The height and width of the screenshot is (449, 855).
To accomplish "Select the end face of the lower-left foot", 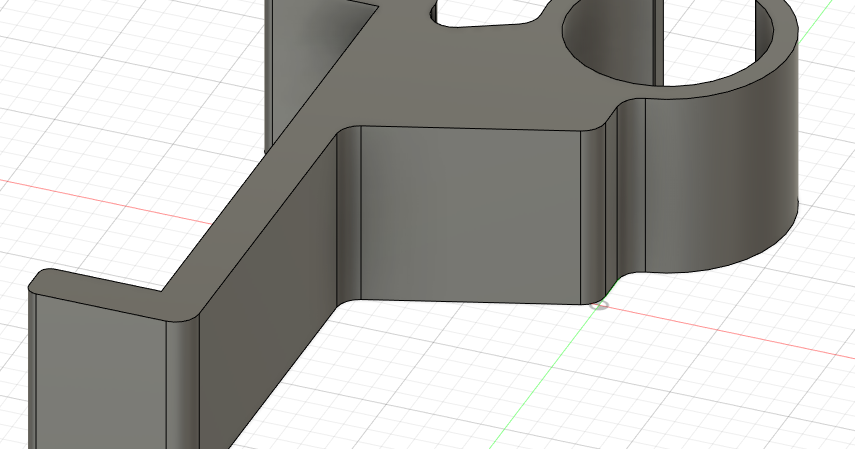I will (101, 376).
